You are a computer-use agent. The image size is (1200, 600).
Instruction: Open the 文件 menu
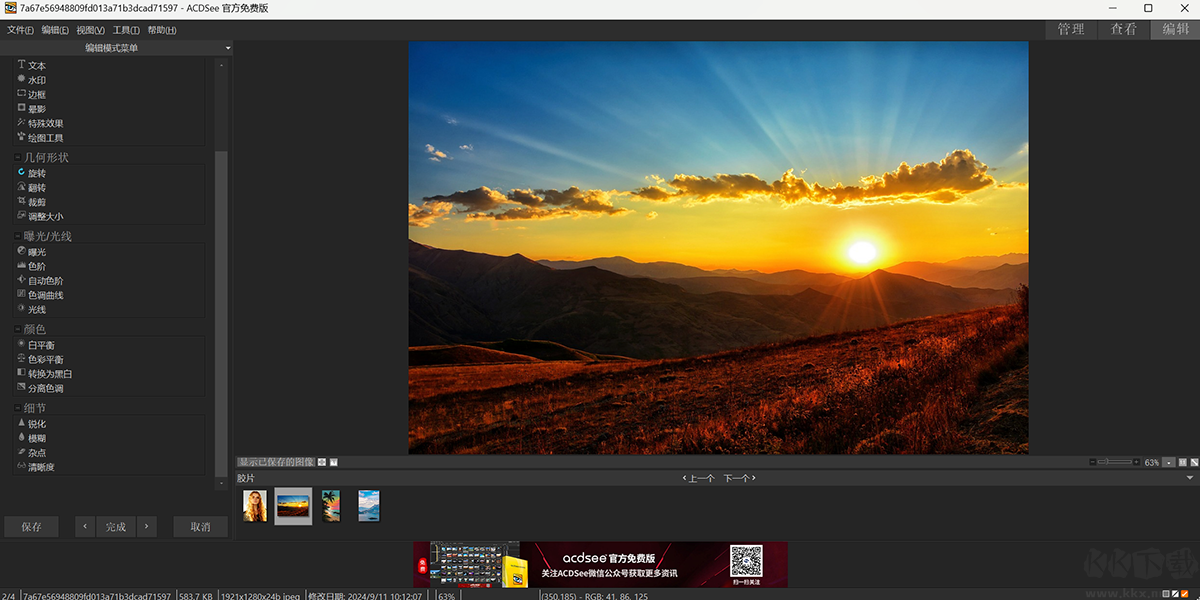[x=20, y=30]
